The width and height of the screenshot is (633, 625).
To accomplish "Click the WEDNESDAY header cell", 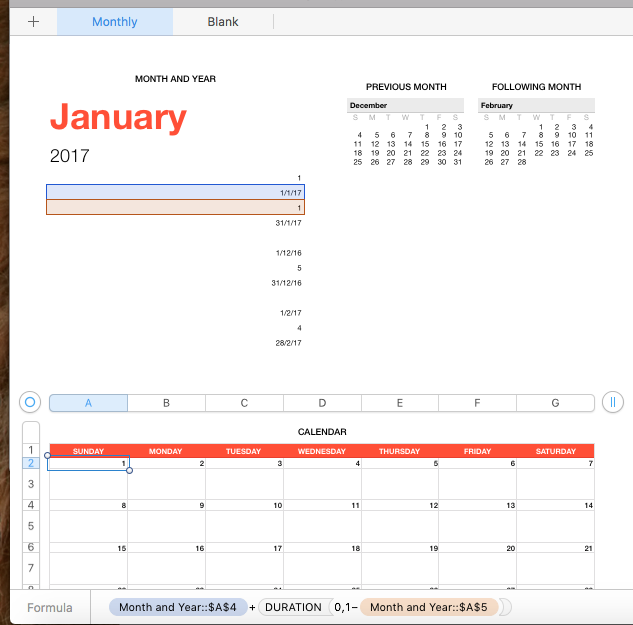I will [322, 451].
